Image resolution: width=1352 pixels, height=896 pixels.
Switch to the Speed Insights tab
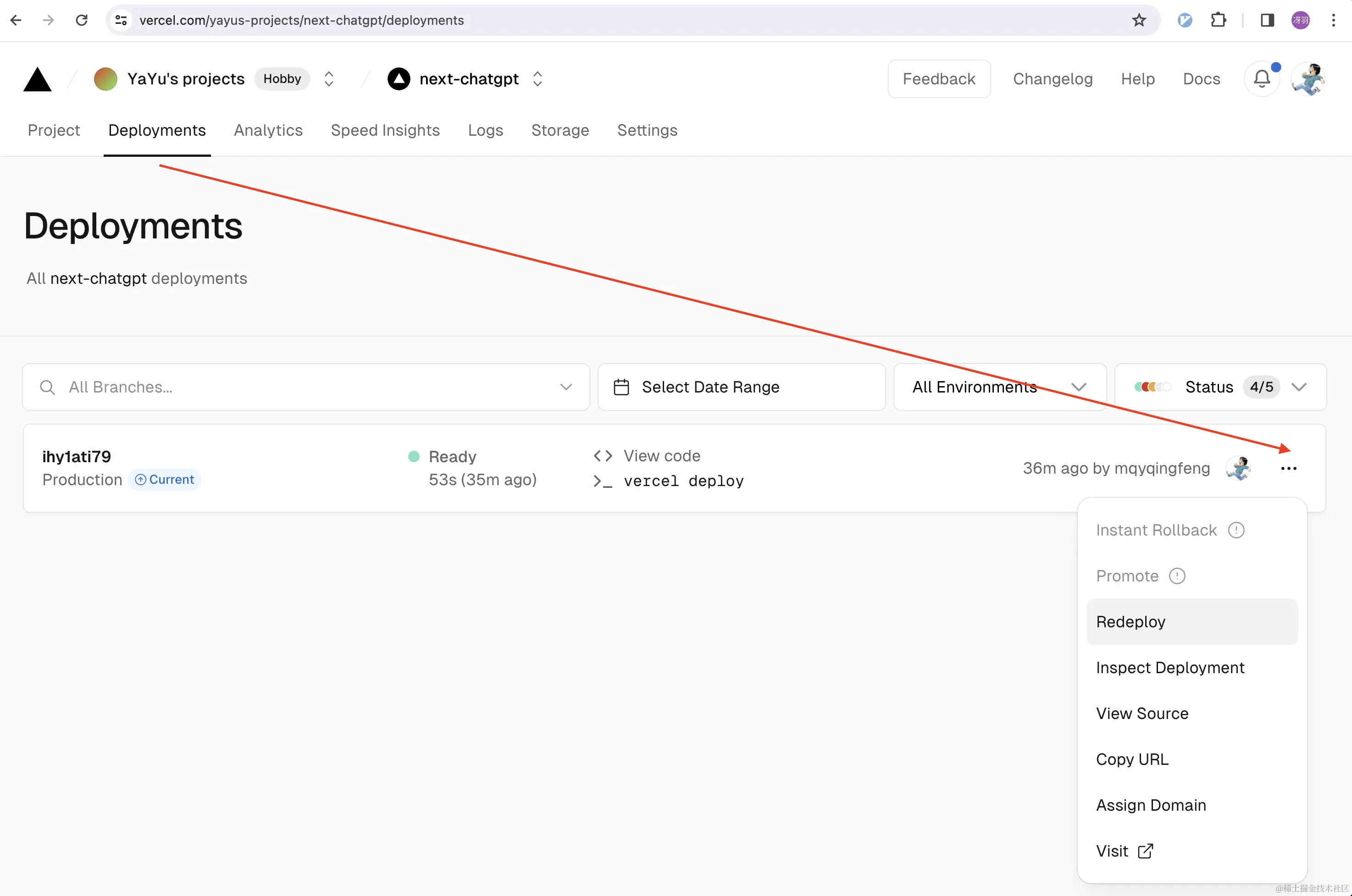coord(385,130)
